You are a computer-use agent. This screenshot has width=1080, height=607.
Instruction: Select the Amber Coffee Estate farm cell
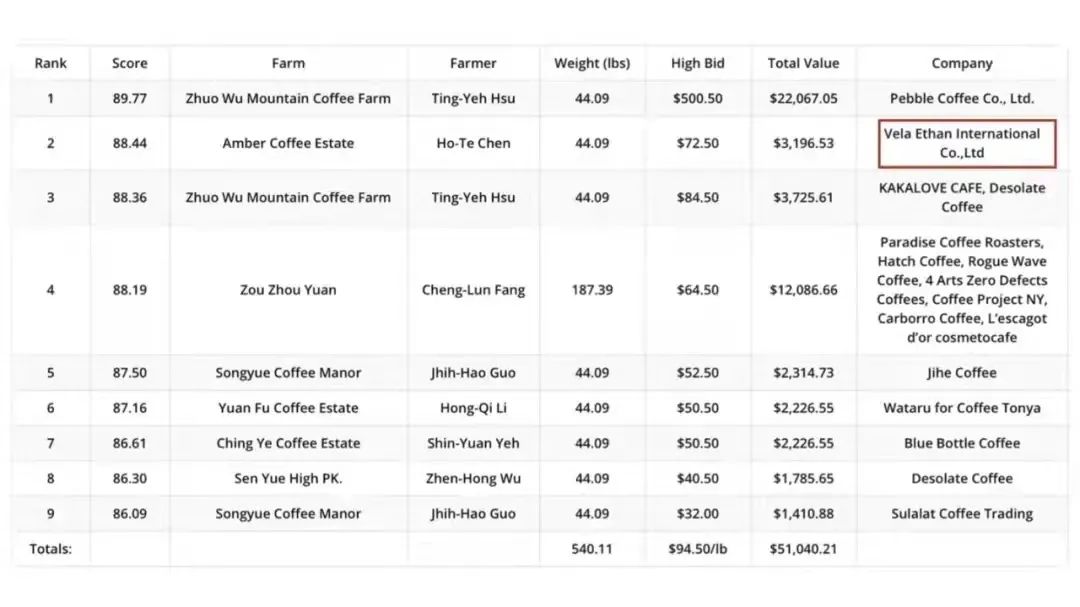point(288,143)
